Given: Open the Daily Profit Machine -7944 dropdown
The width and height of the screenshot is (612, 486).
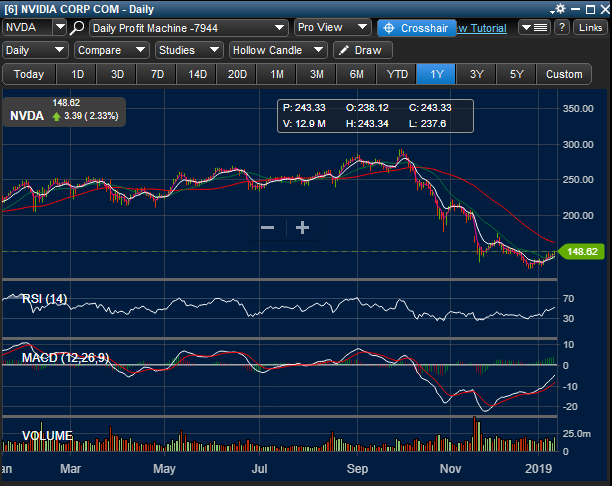Looking at the screenshot, I should [x=189, y=28].
